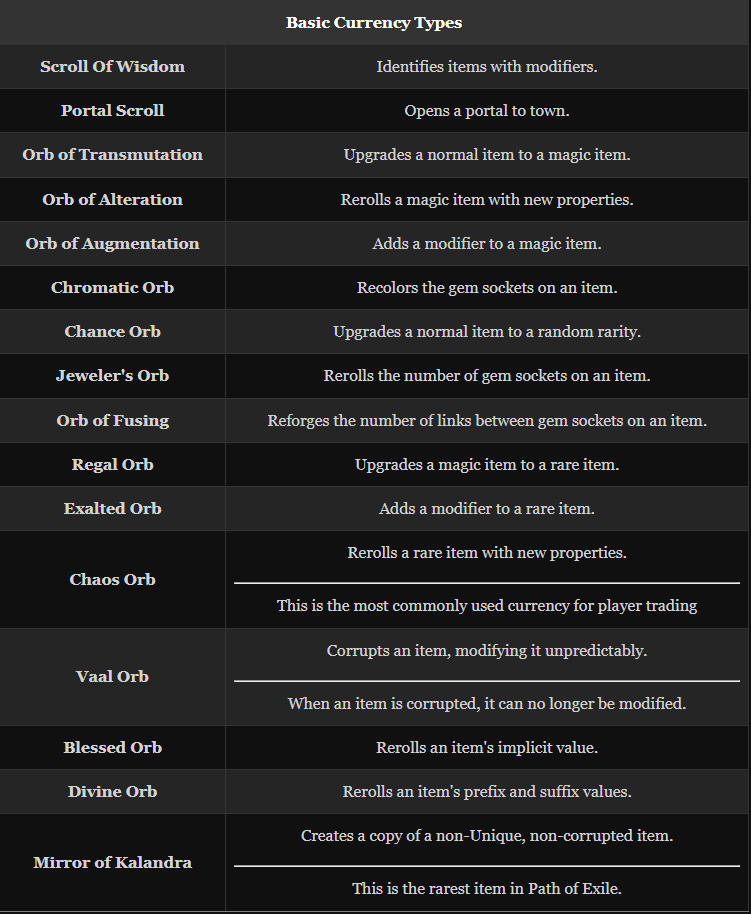Click the Orb of Alteration name
The width and height of the screenshot is (751, 914).
pyautogui.click(x=112, y=200)
